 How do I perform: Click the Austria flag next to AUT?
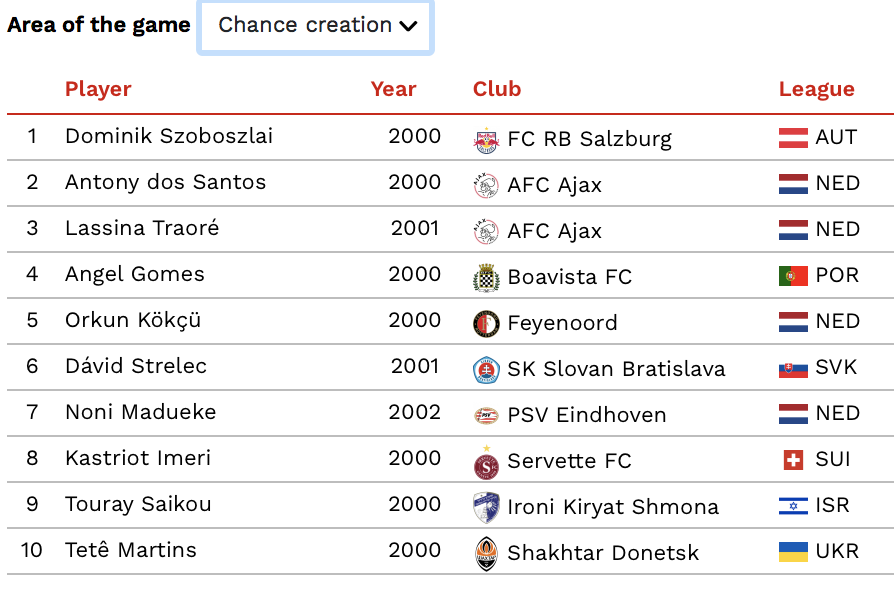(x=793, y=138)
